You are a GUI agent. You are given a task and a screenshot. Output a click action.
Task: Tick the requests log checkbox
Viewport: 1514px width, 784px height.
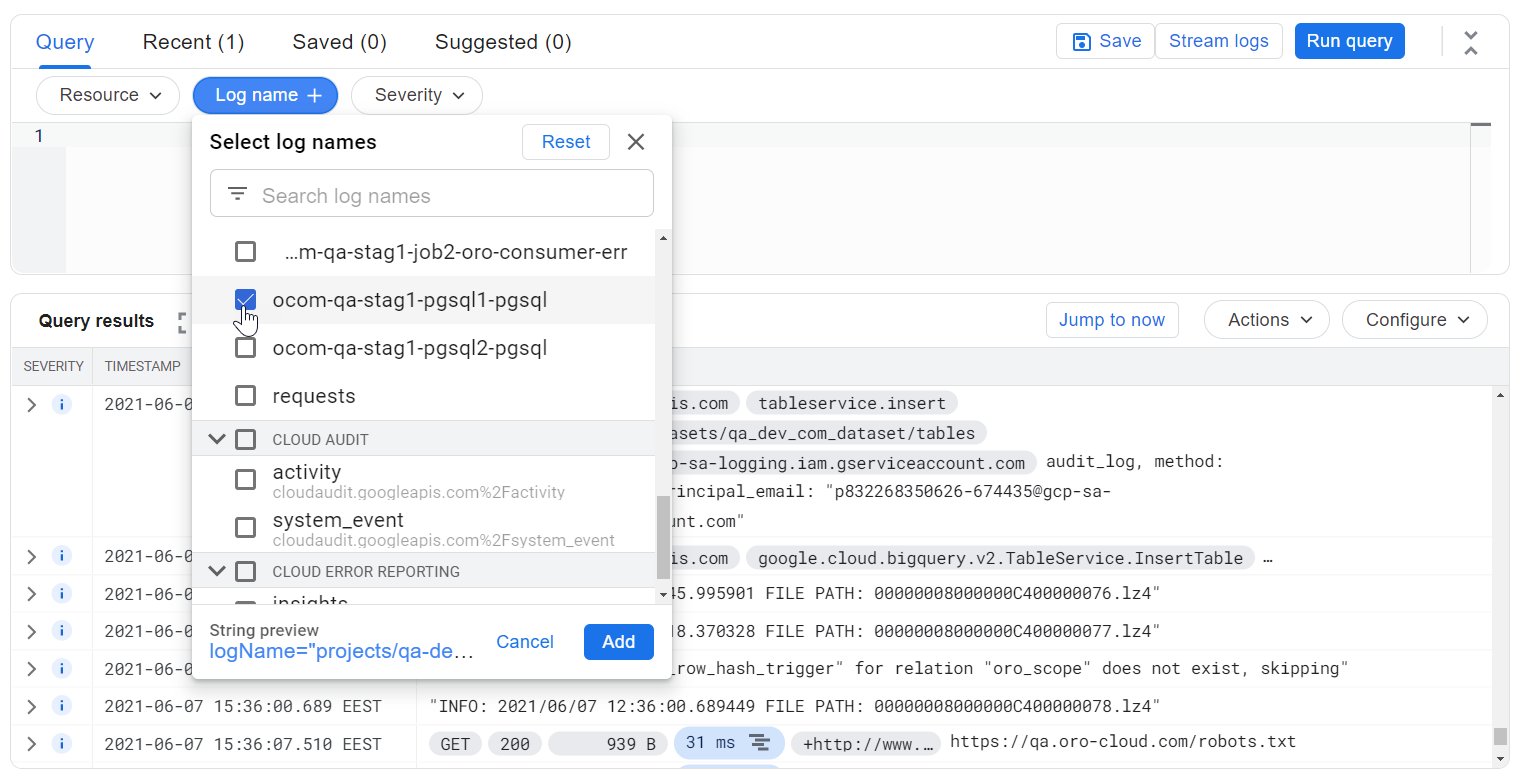(x=245, y=396)
